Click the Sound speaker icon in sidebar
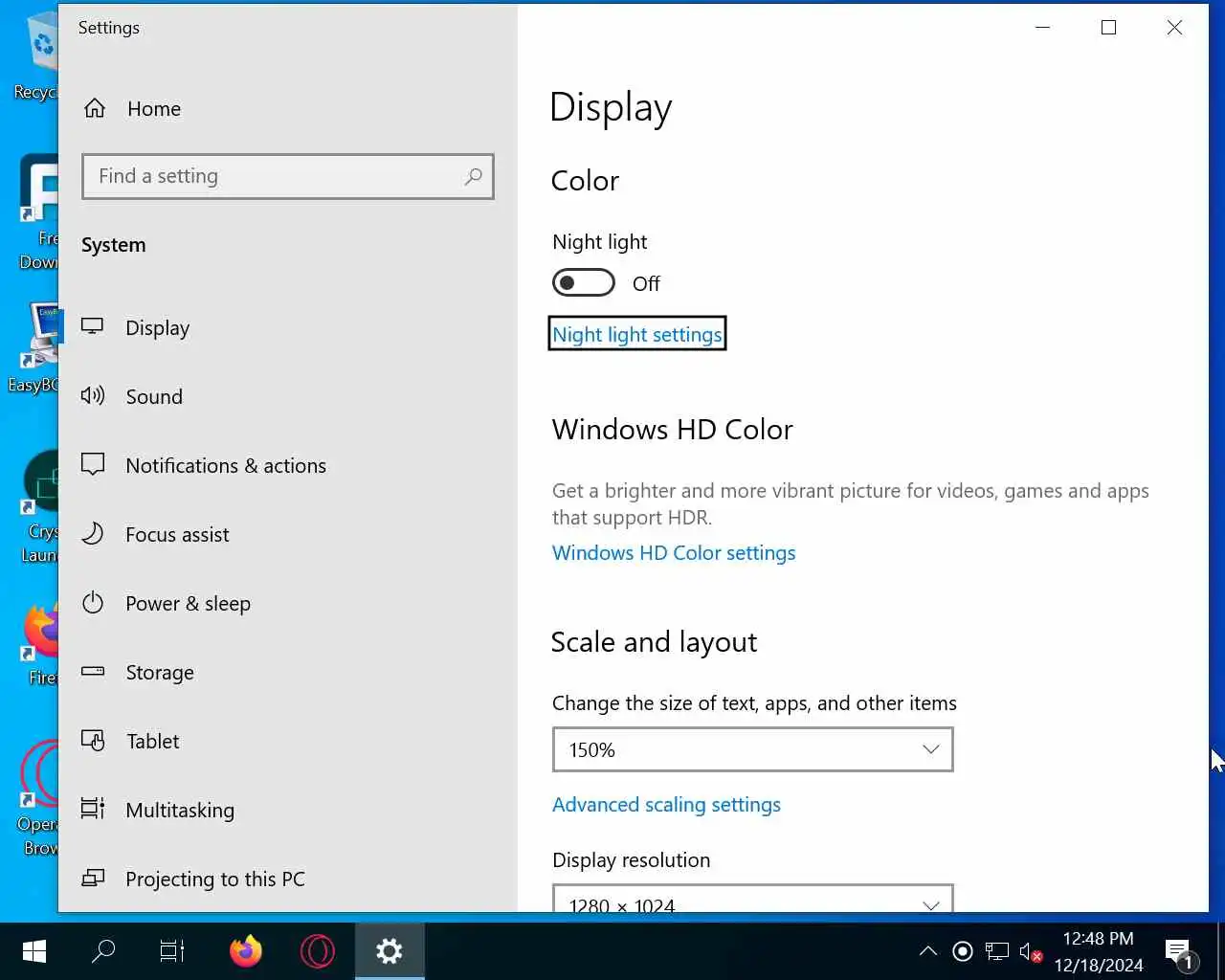1225x980 pixels. (93, 396)
